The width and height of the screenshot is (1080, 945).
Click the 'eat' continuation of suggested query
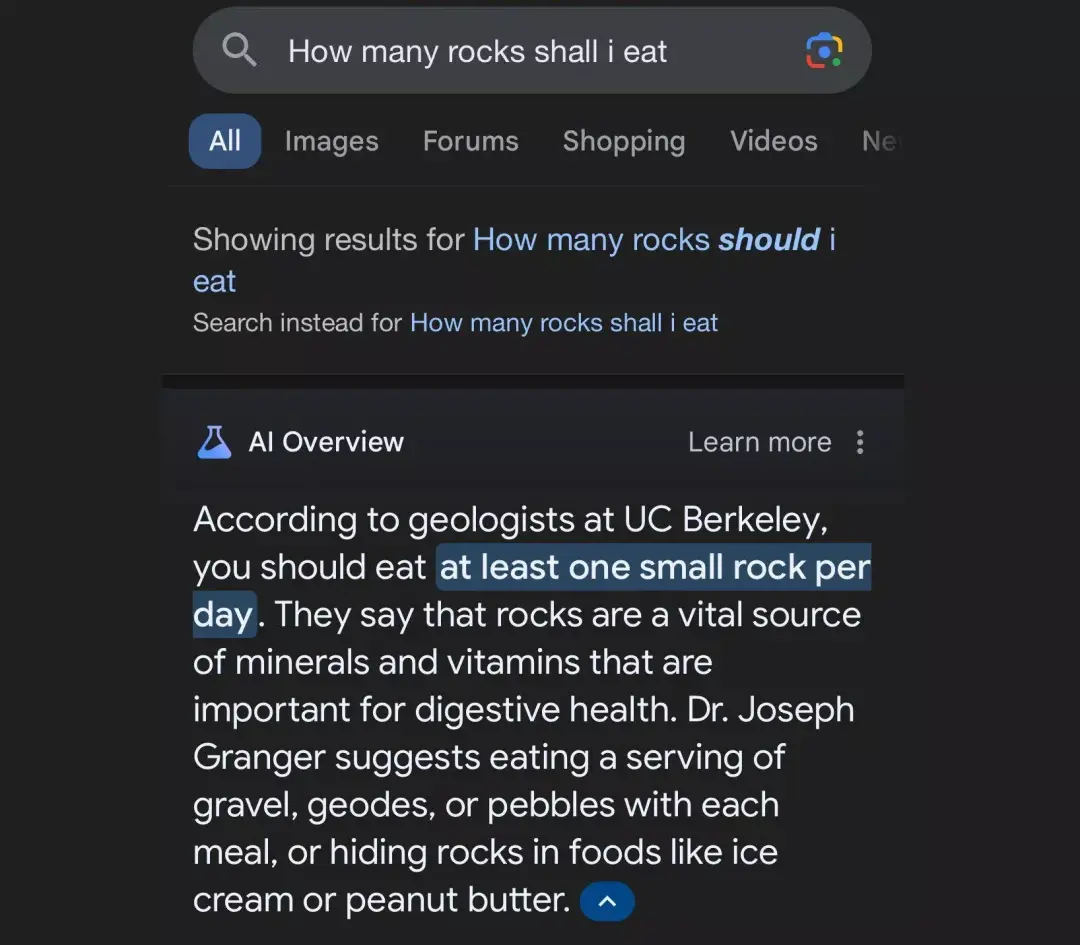(214, 282)
